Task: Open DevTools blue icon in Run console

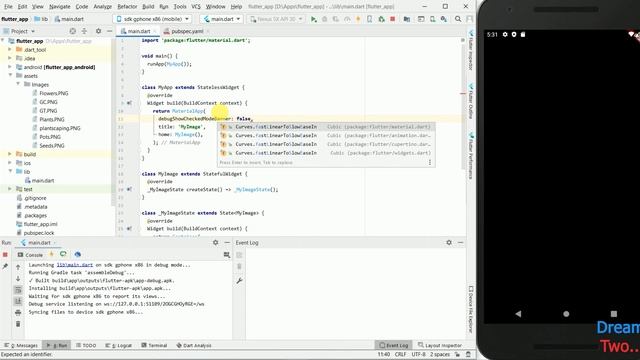Action: (78, 254)
